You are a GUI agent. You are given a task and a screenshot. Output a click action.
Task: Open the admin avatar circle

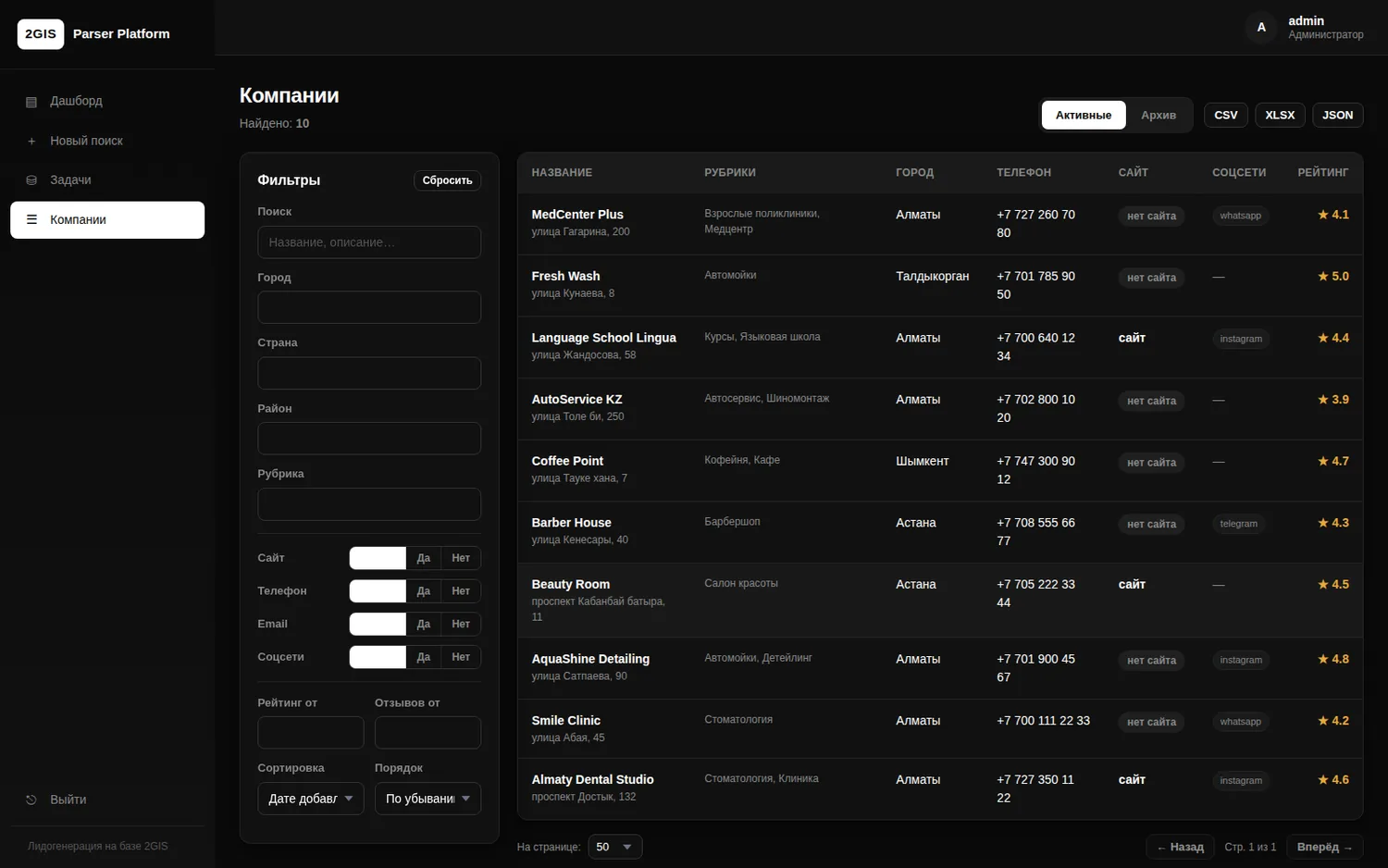(1261, 28)
